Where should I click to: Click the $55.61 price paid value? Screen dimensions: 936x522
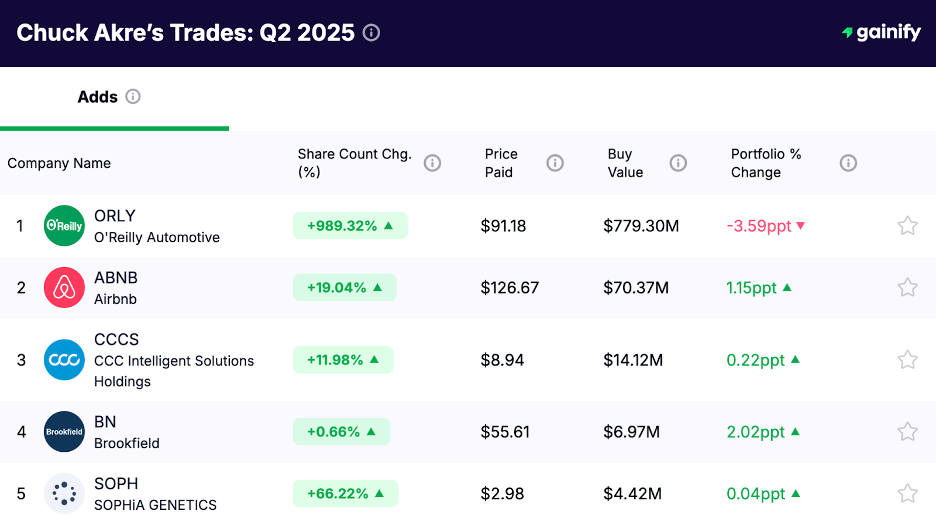[x=505, y=432]
